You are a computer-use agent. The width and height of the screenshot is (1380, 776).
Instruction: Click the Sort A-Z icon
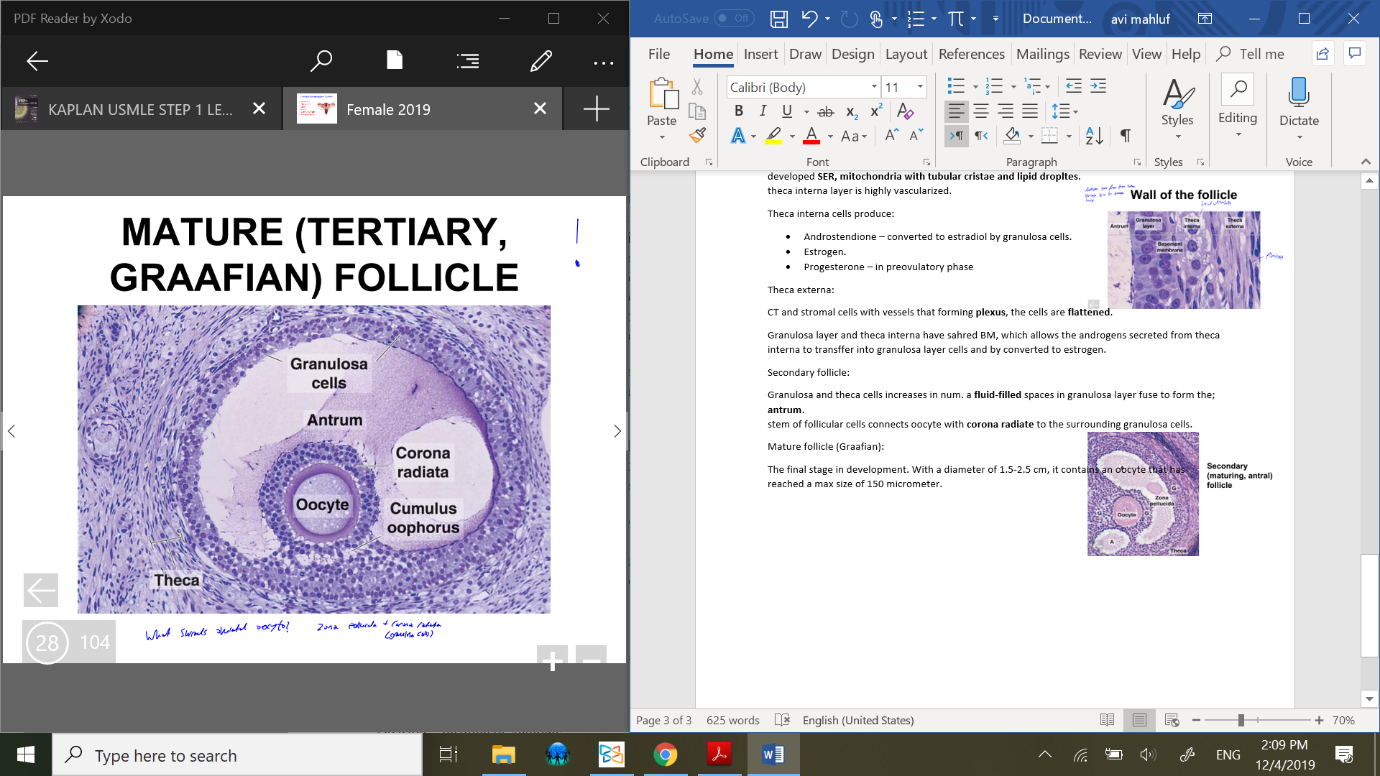click(1094, 135)
